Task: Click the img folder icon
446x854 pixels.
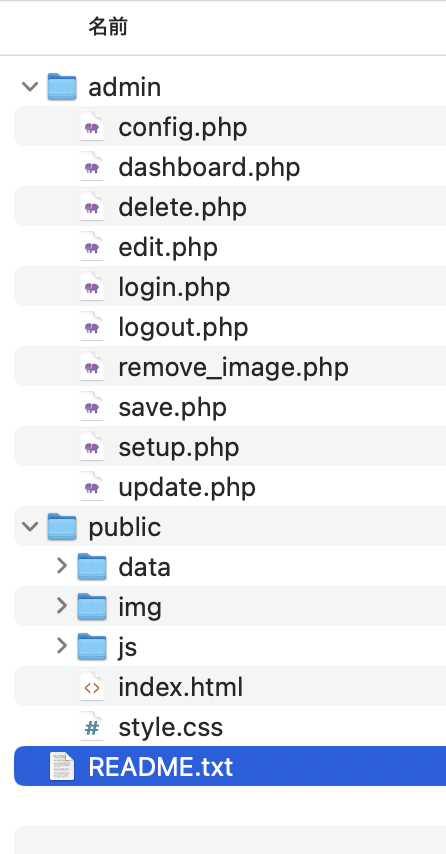Action: (x=91, y=607)
